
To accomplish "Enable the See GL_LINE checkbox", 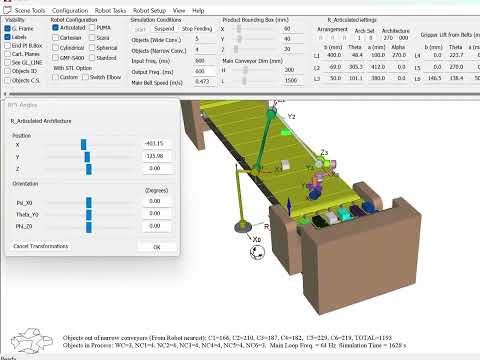I will (8, 63).
